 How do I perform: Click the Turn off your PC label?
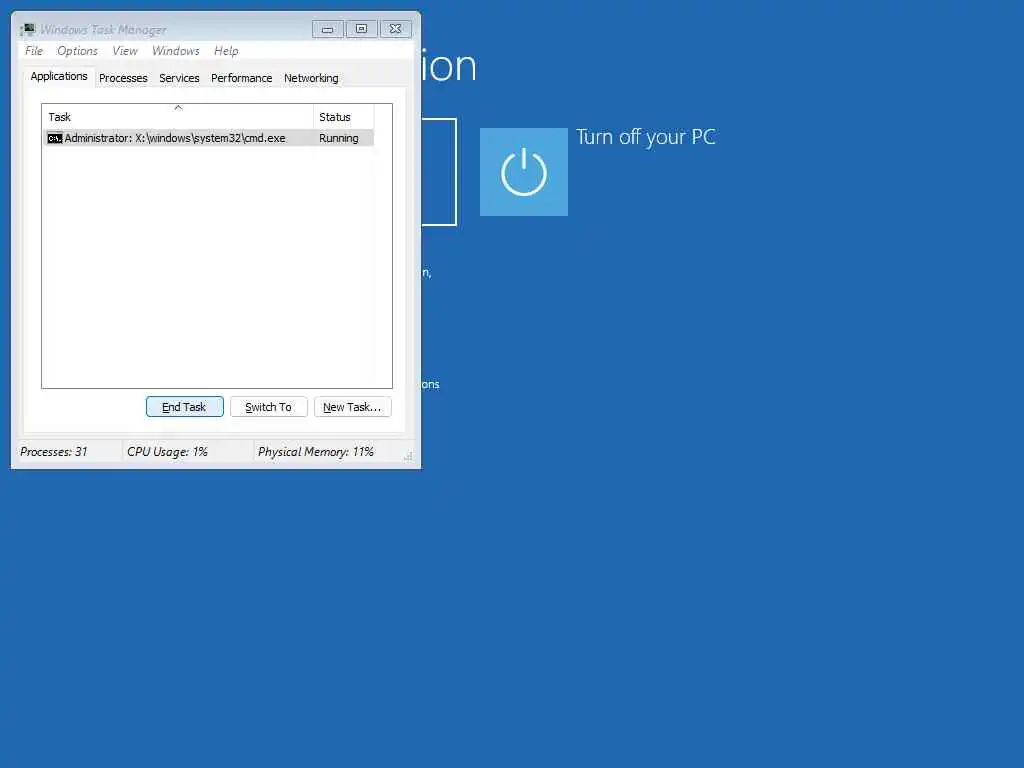coord(646,137)
